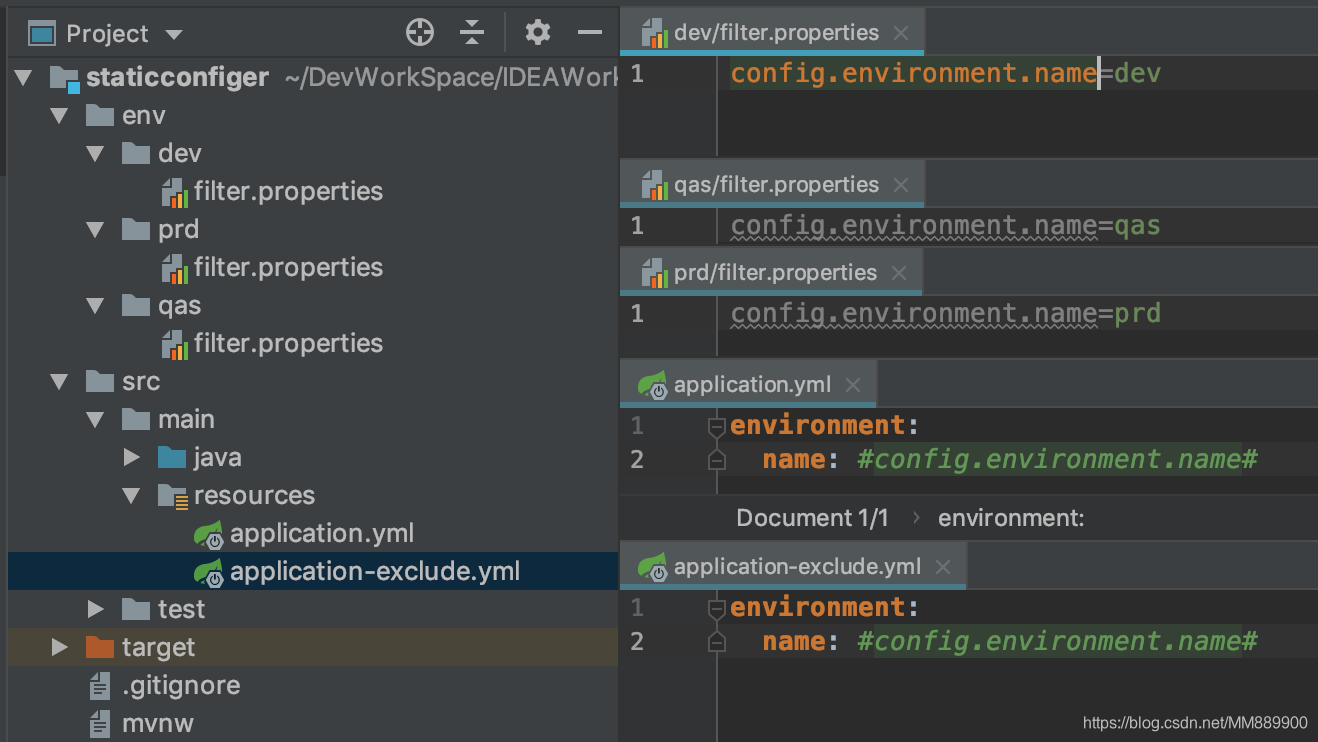Viewport: 1318px width, 742px height.
Task: Select filter.properties under prd folder
Action: click(x=288, y=267)
